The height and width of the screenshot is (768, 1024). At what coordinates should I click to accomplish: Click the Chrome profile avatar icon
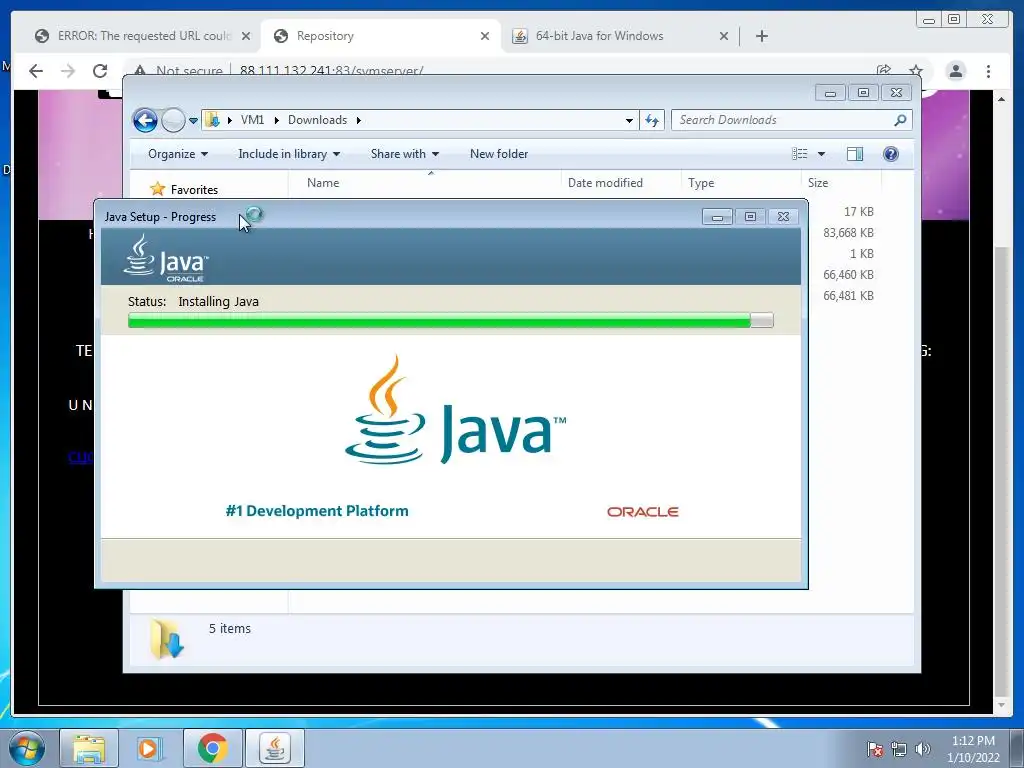pos(955,71)
